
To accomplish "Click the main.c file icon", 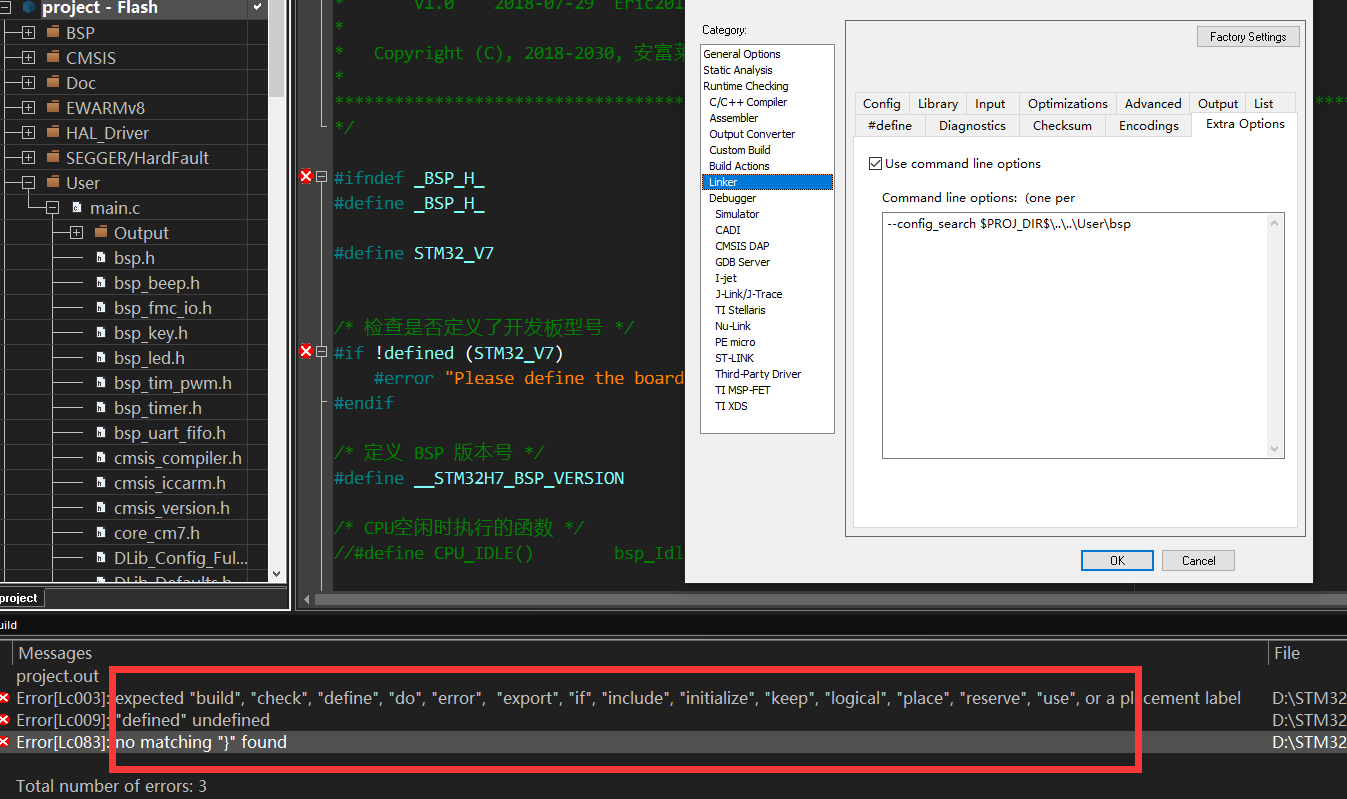I will click(77, 208).
